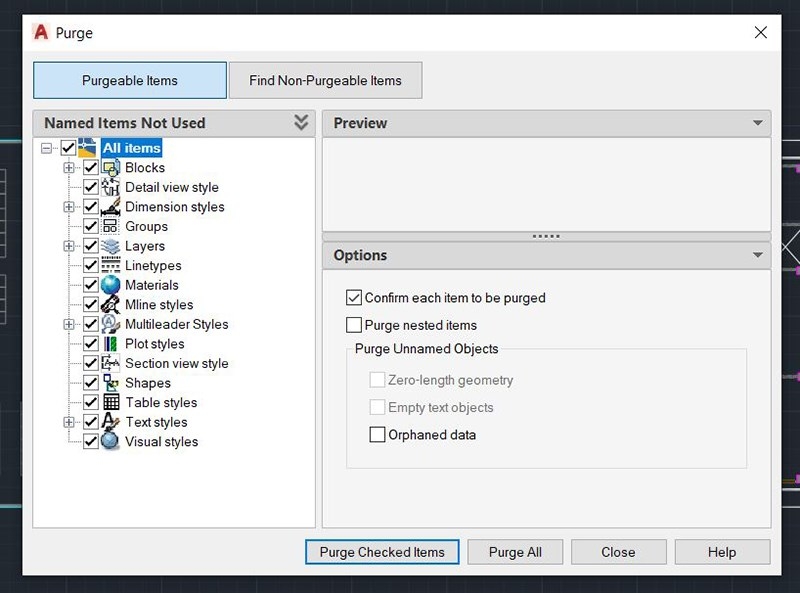Click the Text styles icon
The image size is (800, 593).
click(x=111, y=422)
